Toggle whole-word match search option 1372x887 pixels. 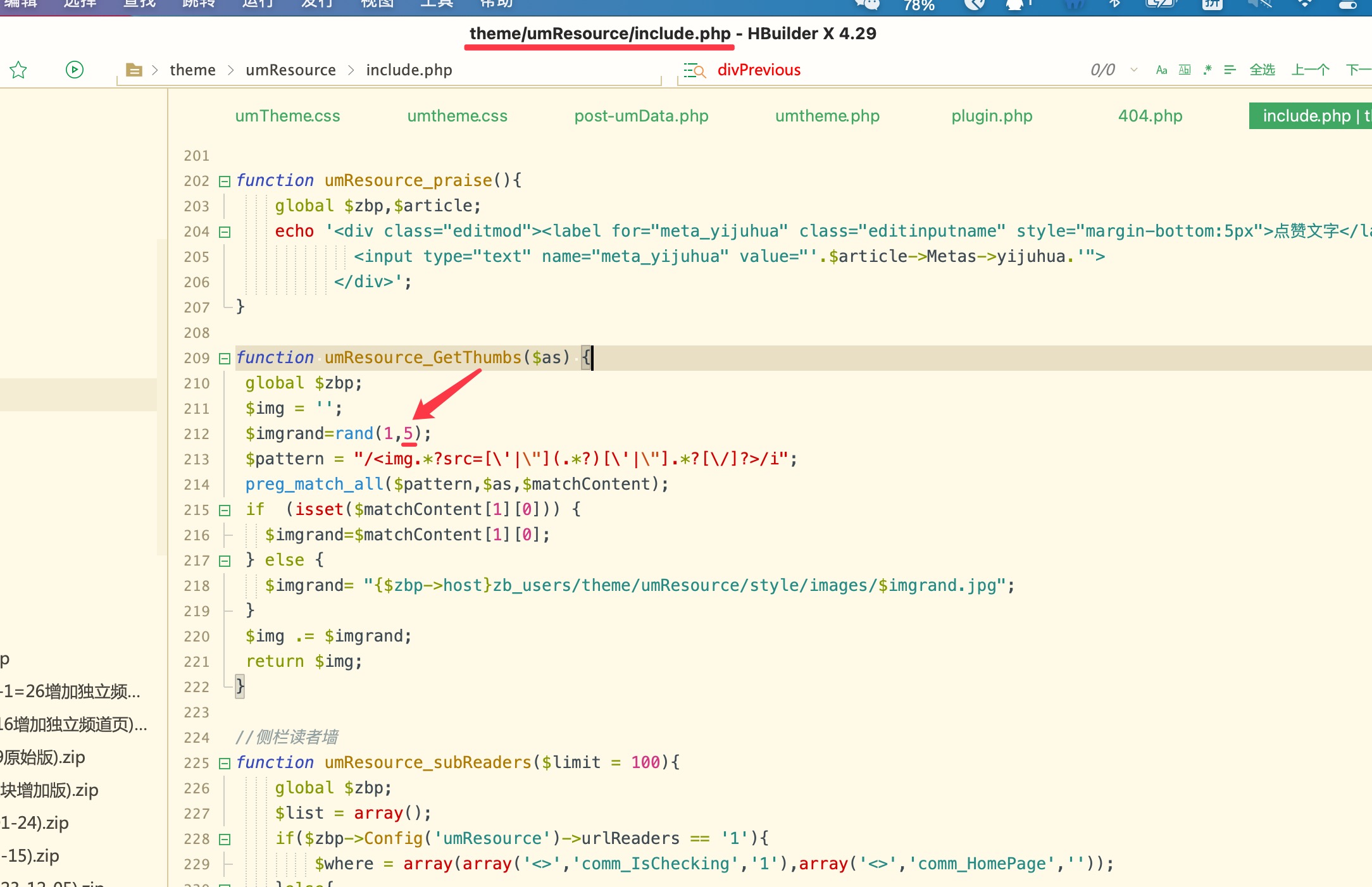1185,70
